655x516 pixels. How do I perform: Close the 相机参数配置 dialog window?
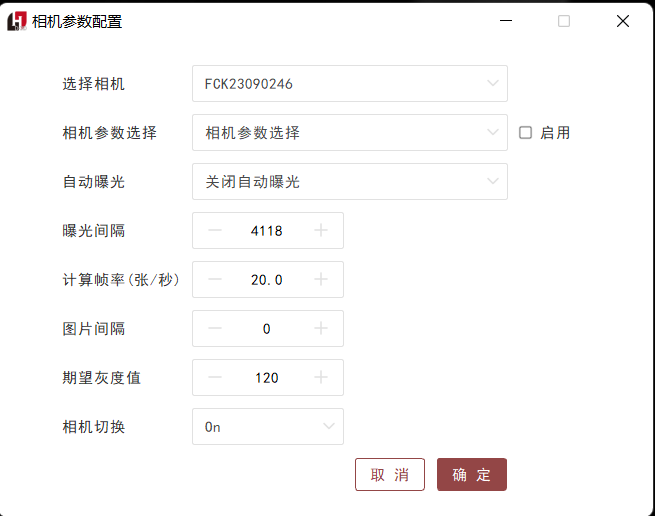click(623, 21)
